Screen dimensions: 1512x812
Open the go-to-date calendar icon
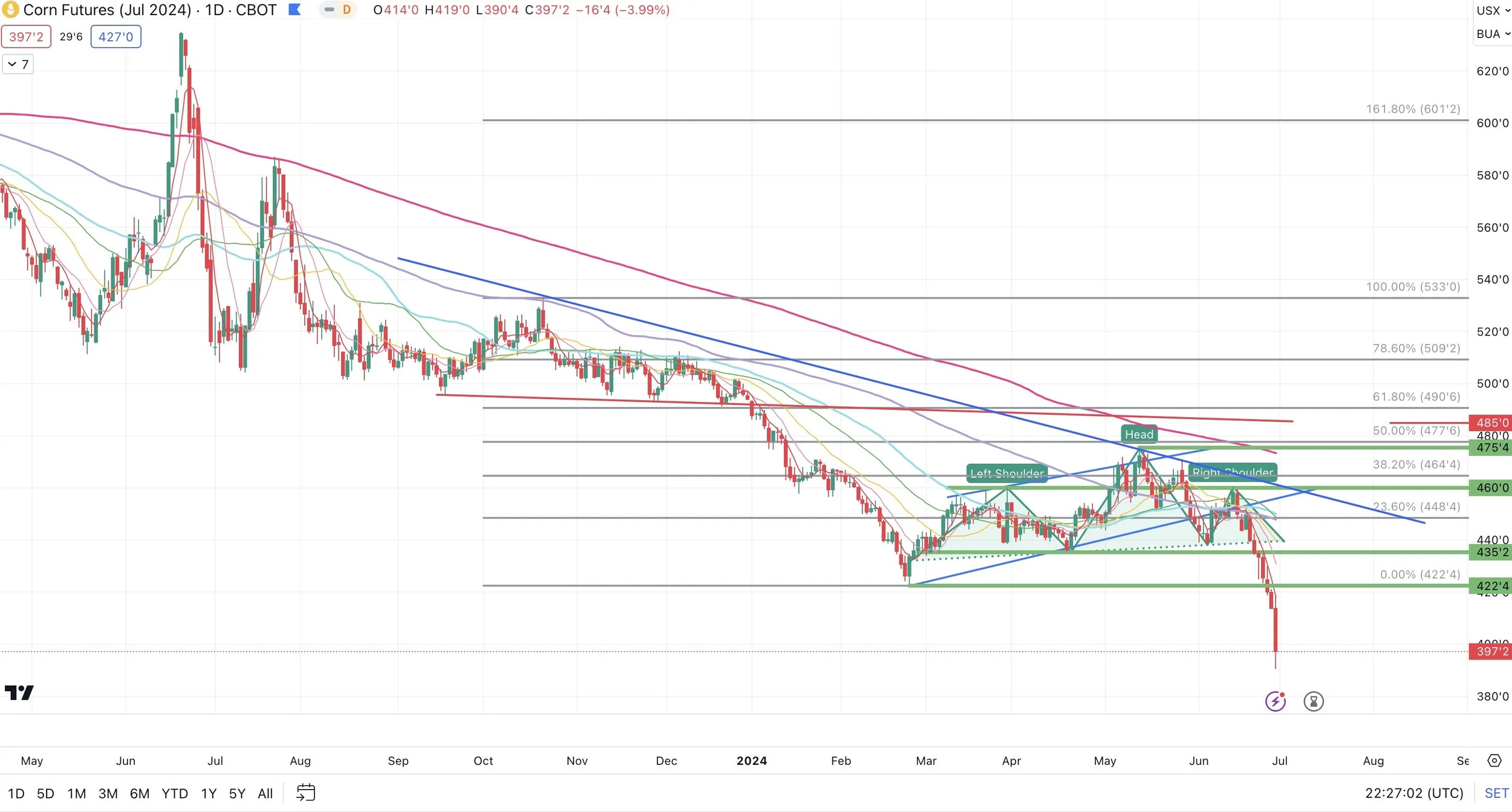306,793
